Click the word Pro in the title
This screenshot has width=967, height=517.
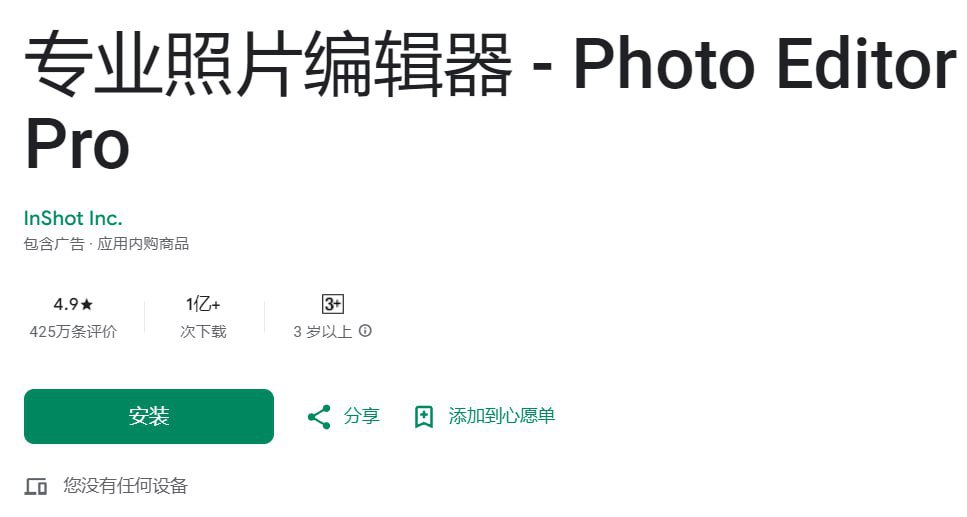coord(77,146)
